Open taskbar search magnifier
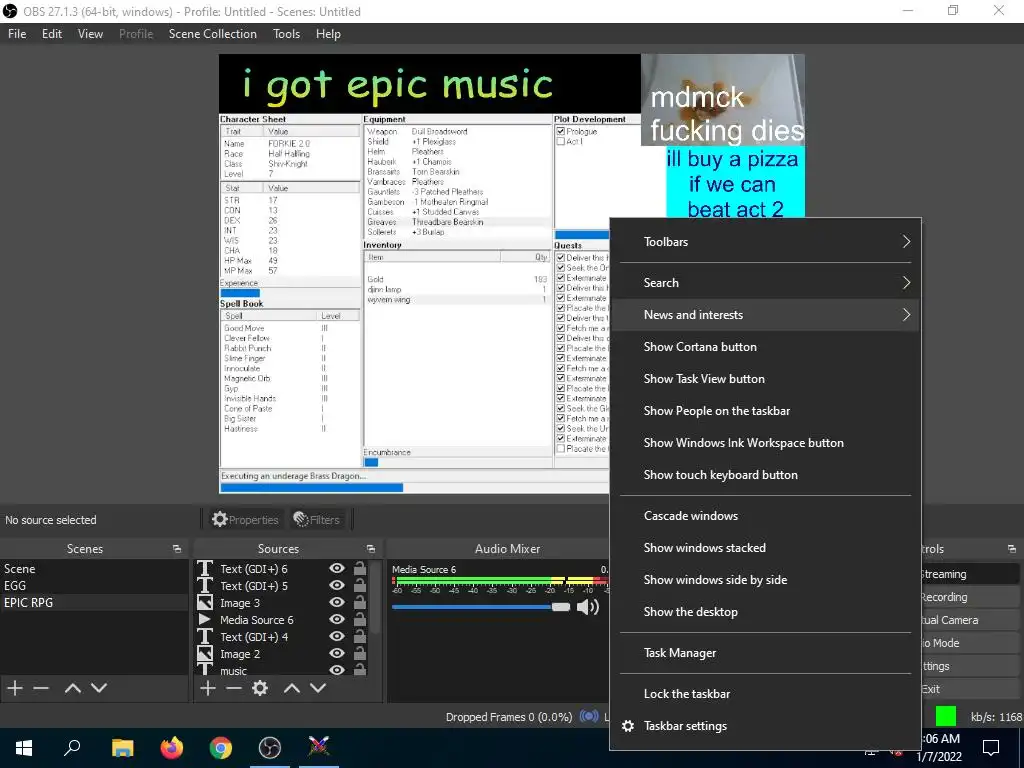Screen dimensions: 1024x768 [x=72, y=747]
